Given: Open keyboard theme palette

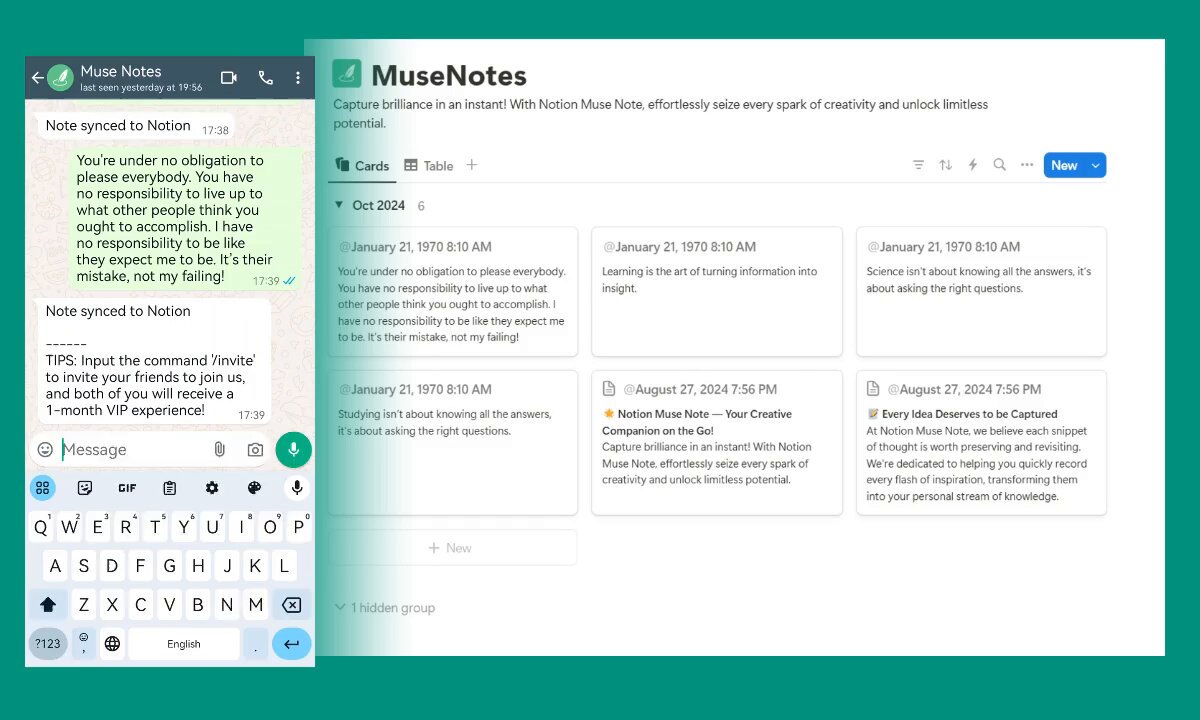Looking at the screenshot, I should [254, 488].
